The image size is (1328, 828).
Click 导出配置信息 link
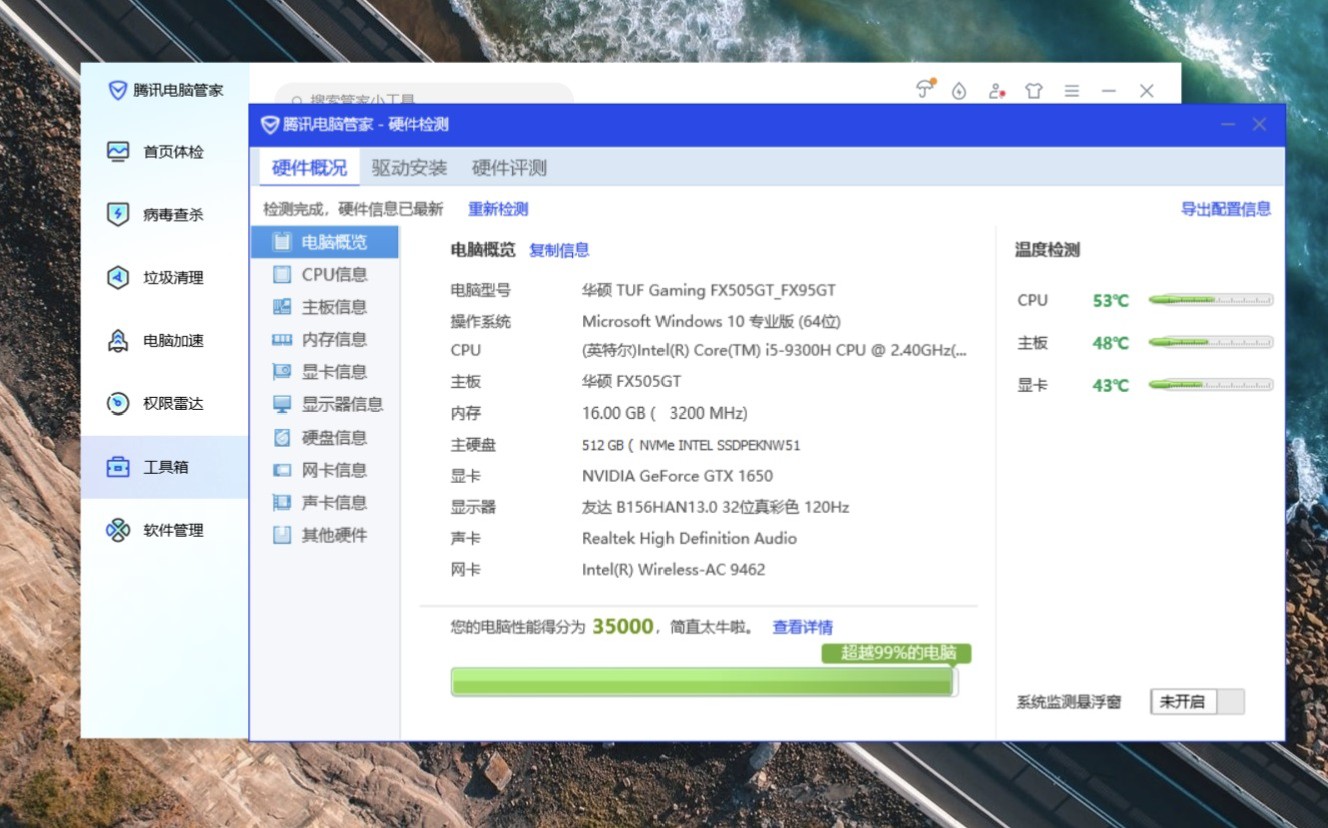(1225, 209)
